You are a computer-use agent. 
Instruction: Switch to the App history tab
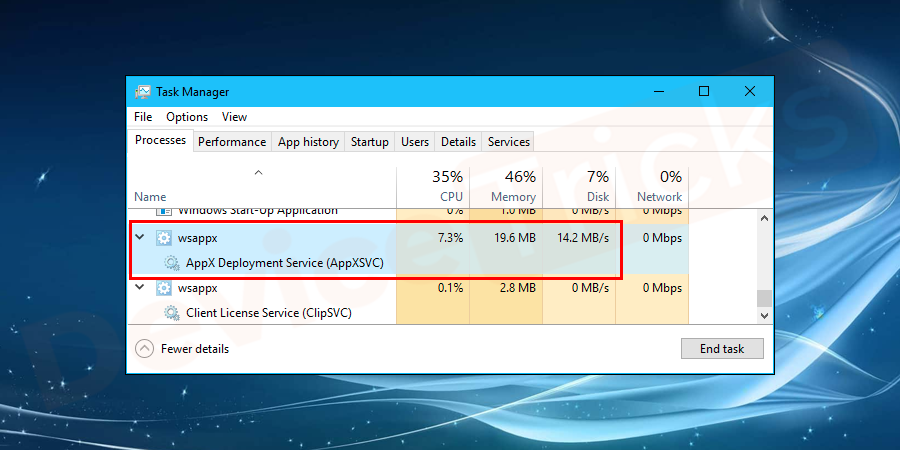(x=308, y=142)
